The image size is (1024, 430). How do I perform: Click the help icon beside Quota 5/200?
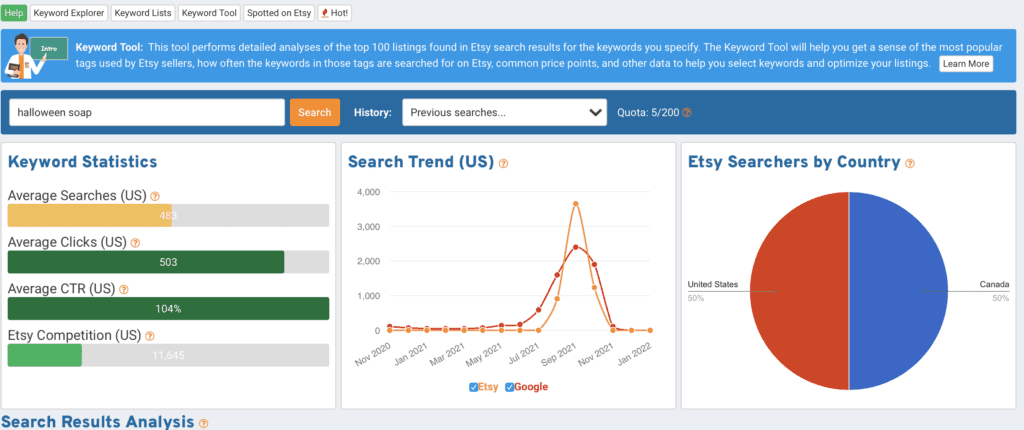(686, 112)
